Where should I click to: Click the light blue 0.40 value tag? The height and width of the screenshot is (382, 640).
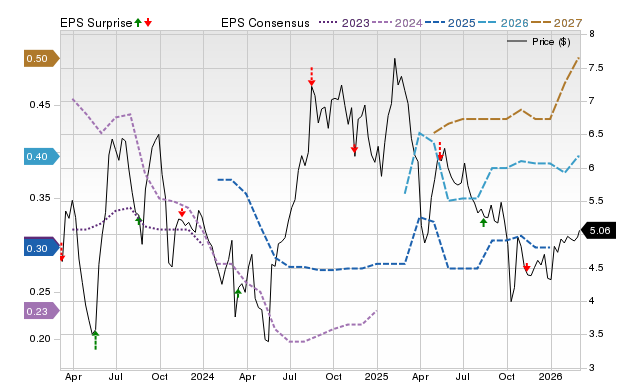click(x=41, y=156)
